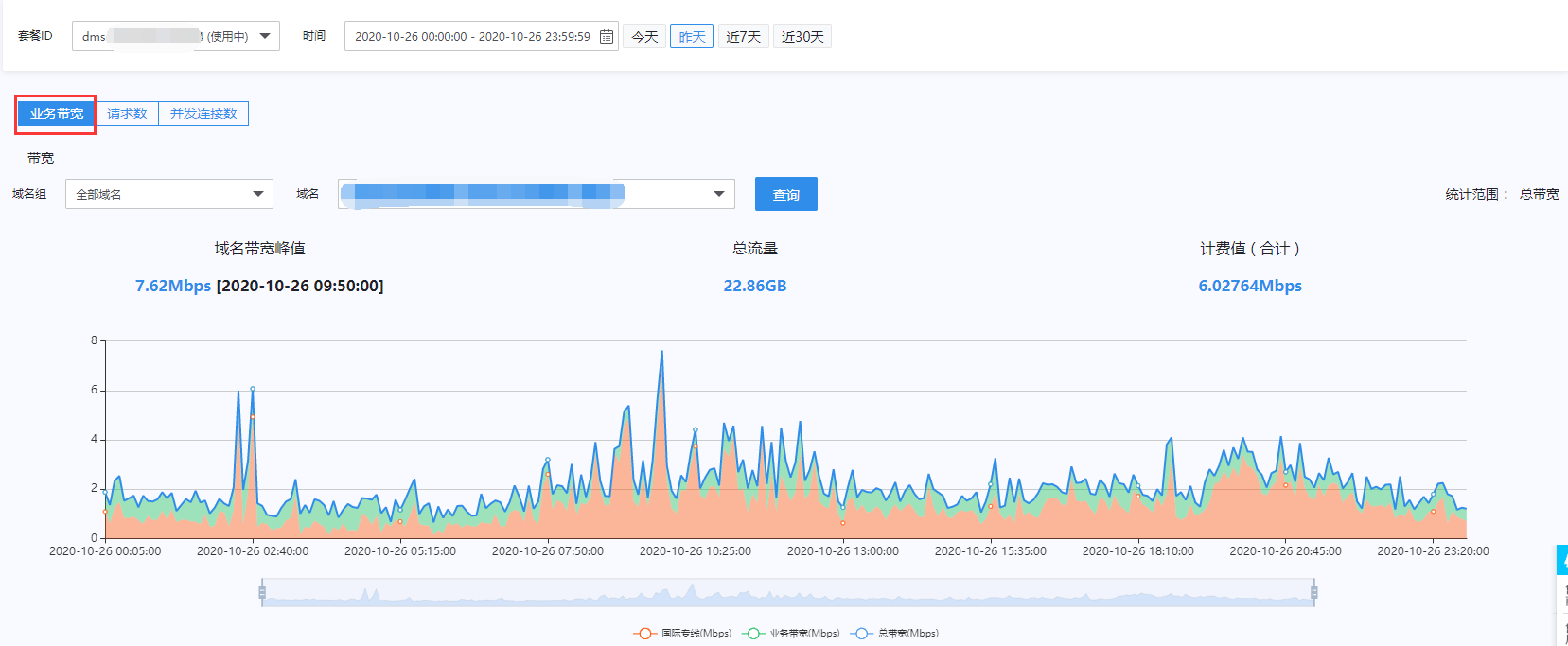The height and width of the screenshot is (646, 1568).
Task: Select the 昨天 time range
Action: pyautogui.click(x=692, y=37)
